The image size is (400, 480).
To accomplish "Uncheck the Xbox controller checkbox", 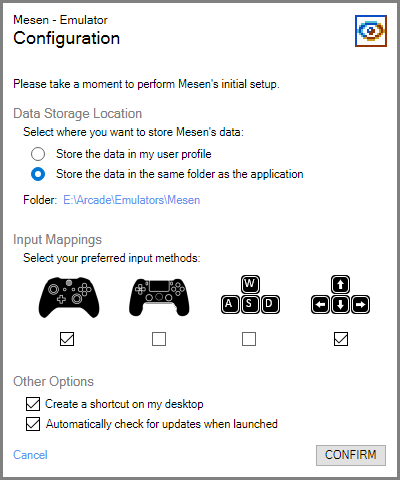I will click(67, 339).
